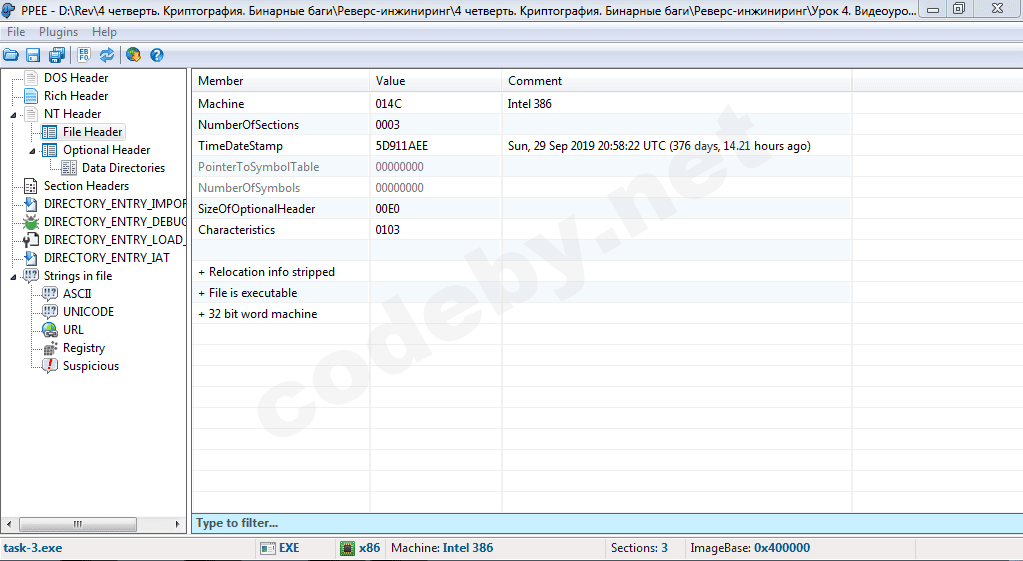Image resolution: width=1023 pixels, height=561 pixels.
Task: Click the tree panel scroll left arrow
Action: [x=8, y=524]
